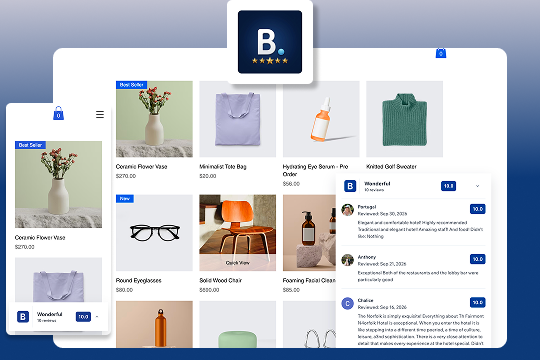Click Anthony's reviewer avatar

click(347, 260)
